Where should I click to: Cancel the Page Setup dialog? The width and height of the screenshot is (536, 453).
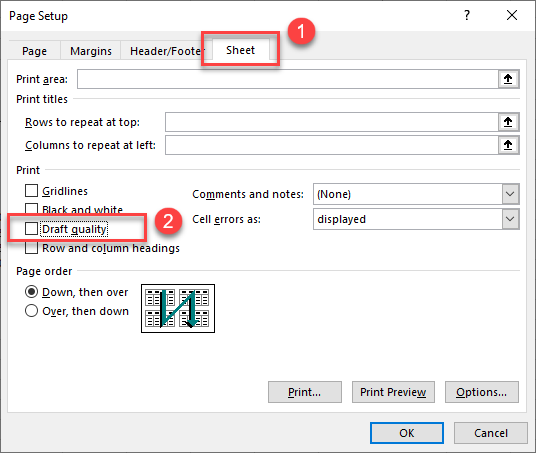(x=491, y=433)
